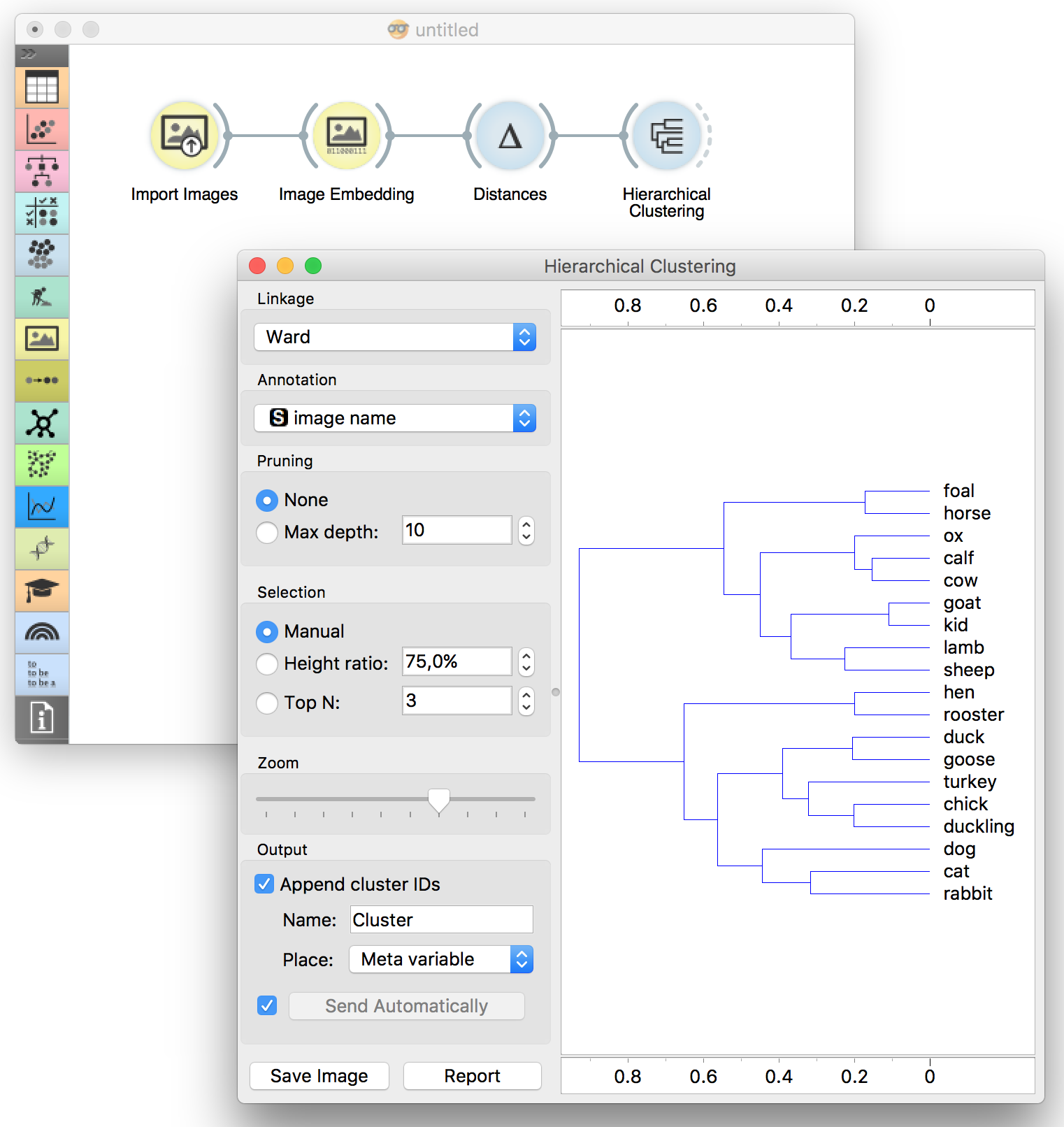Click the Save Image button
This screenshot has width=1064, height=1127.
(x=319, y=1076)
